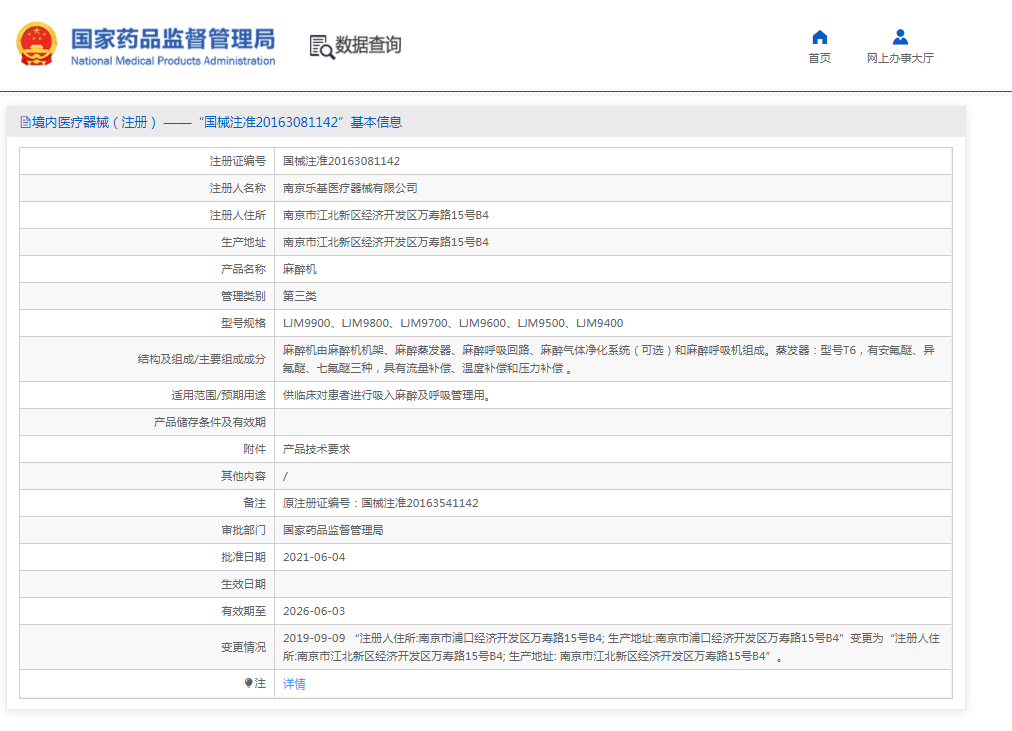Open 网上办事大厅 text label
Image resolution: width=1012 pixels, height=731 pixels.
click(x=900, y=58)
